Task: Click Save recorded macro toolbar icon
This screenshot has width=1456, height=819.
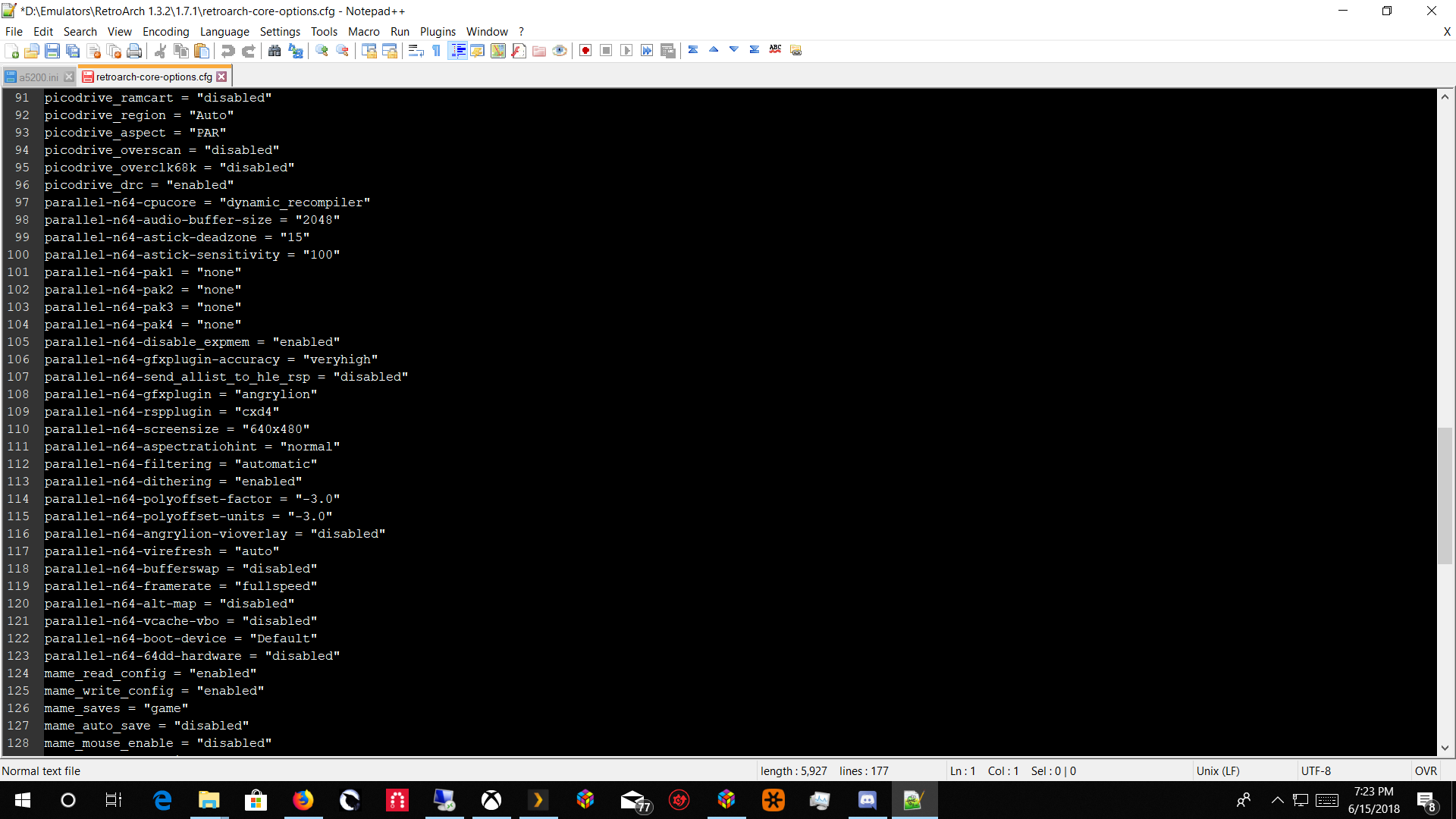Action: [667, 51]
